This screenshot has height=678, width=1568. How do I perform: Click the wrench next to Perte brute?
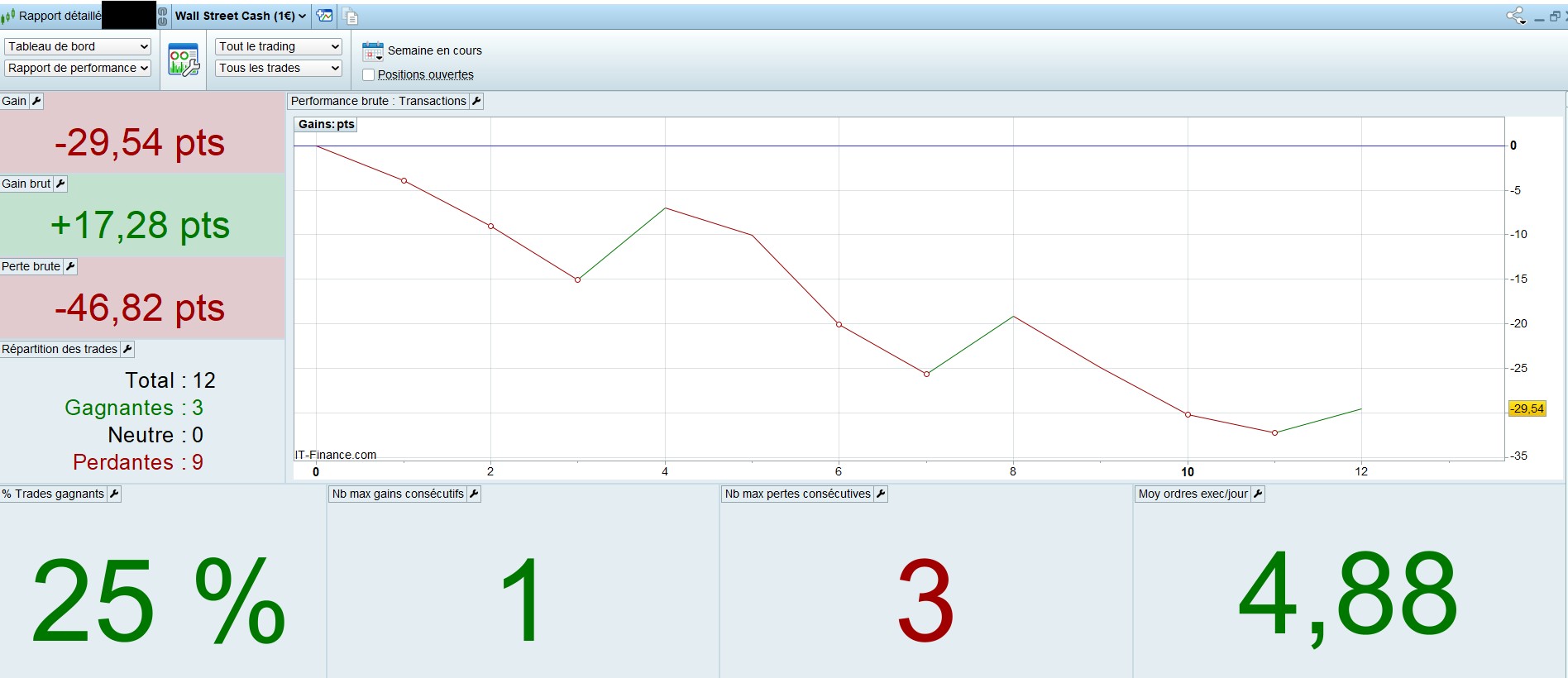pyautogui.click(x=70, y=266)
